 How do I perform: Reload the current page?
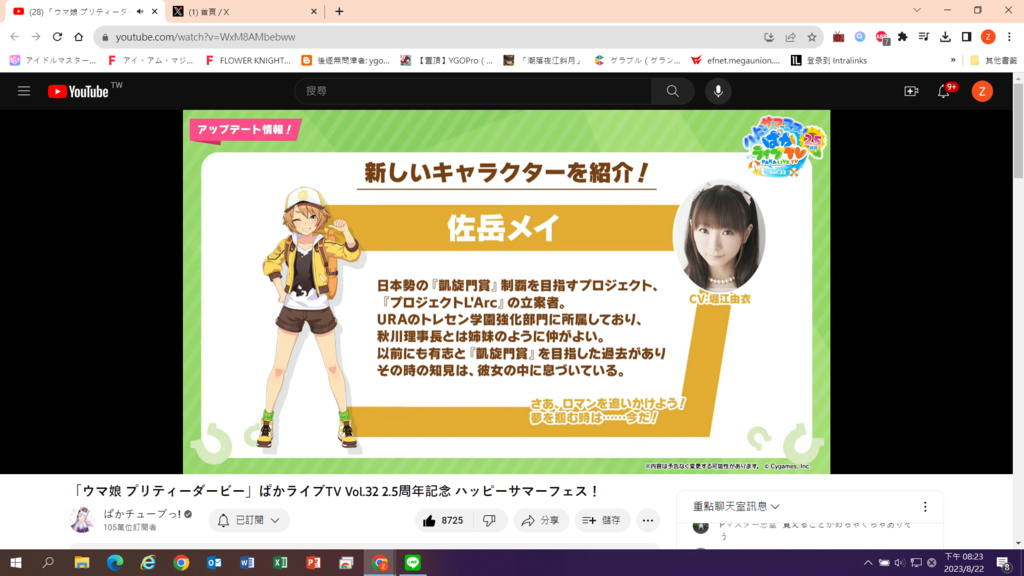coord(57,37)
